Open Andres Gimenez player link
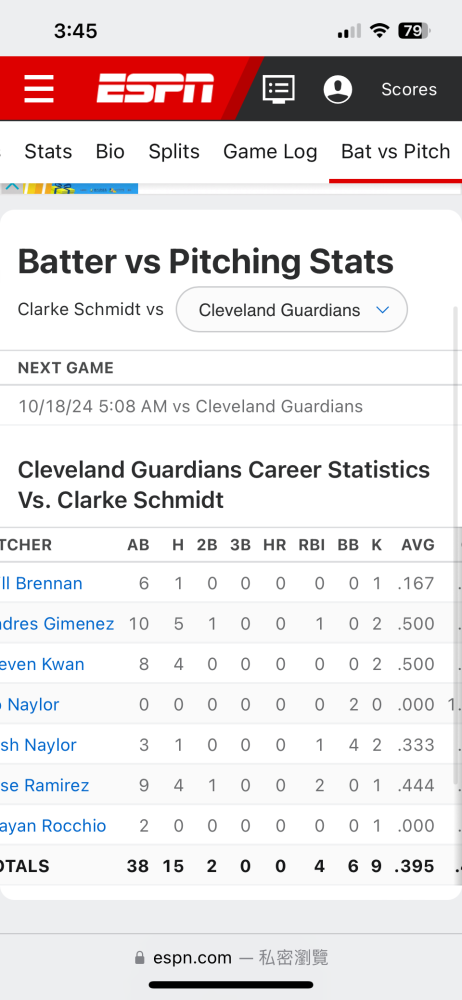462x1000 pixels. coord(57,624)
